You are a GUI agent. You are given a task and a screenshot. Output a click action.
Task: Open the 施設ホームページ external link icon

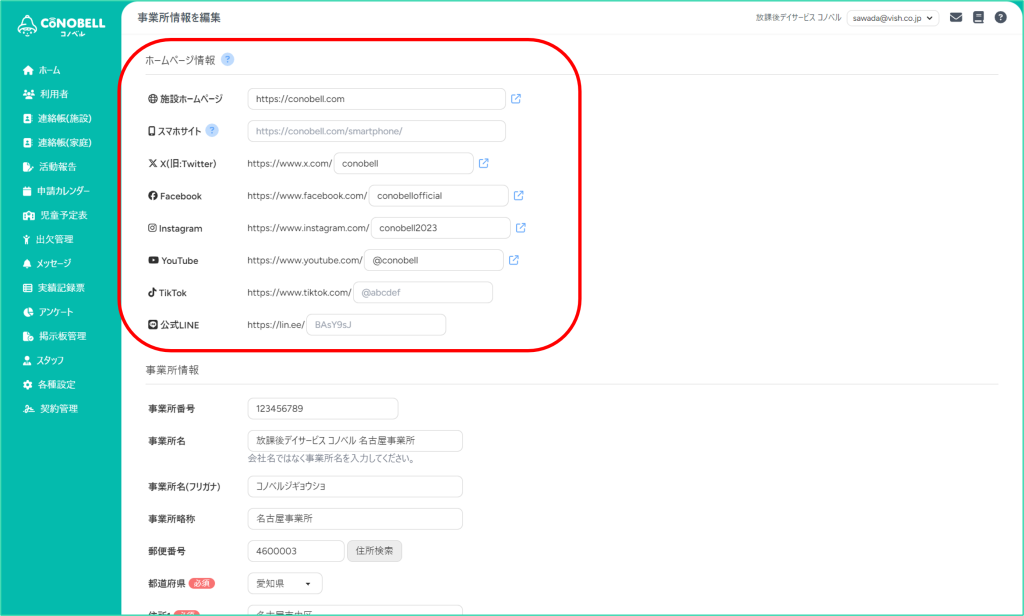[516, 99]
